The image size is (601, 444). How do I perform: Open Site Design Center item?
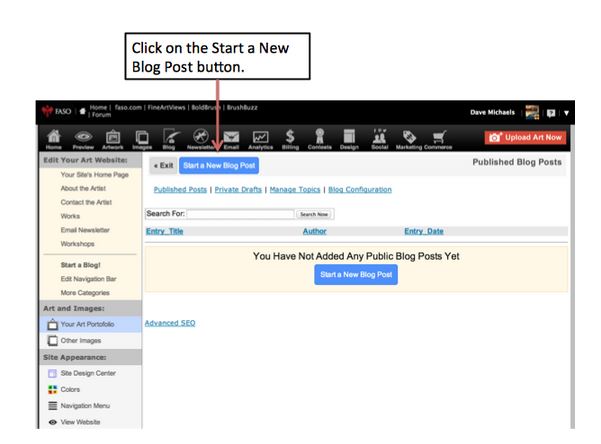click(90, 373)
